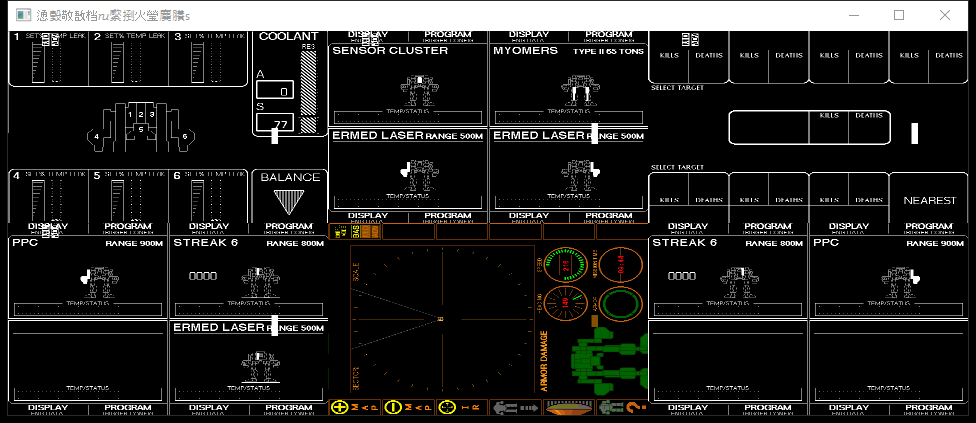Screen dimensions: 976x423
Task: Click the mech diagram in SENSOR CLUSTER panel
Action: click(x=421, y=91)
